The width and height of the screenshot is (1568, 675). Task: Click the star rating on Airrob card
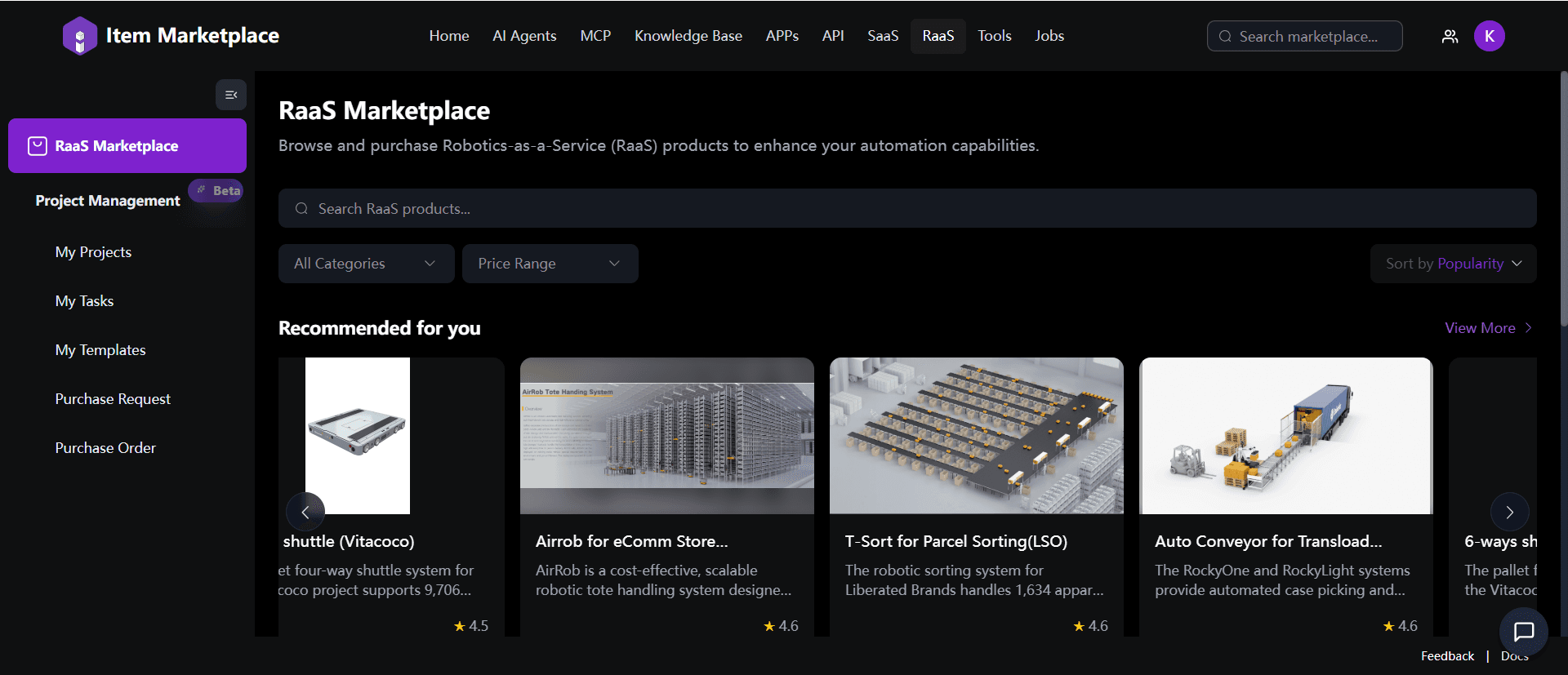pos(781,626)
